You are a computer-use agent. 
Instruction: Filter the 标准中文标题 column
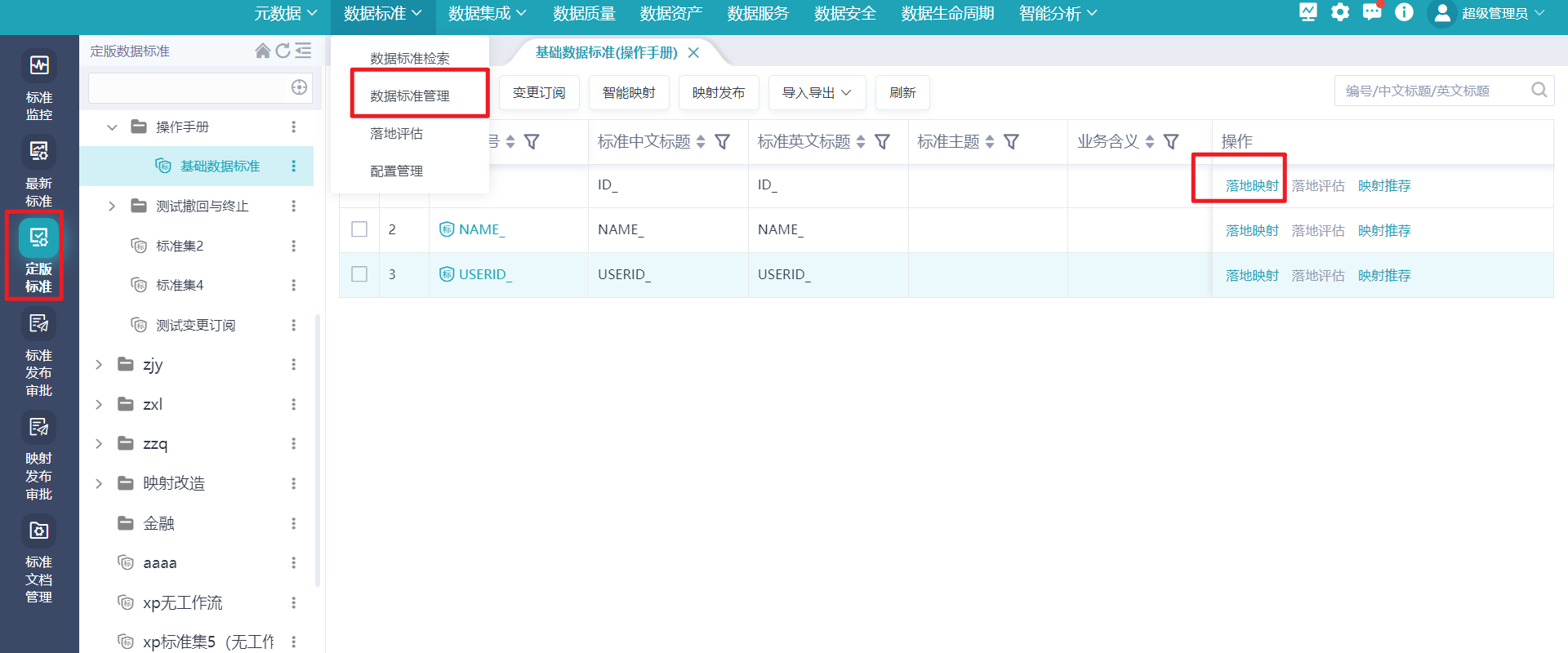click(x=722, y=142)
